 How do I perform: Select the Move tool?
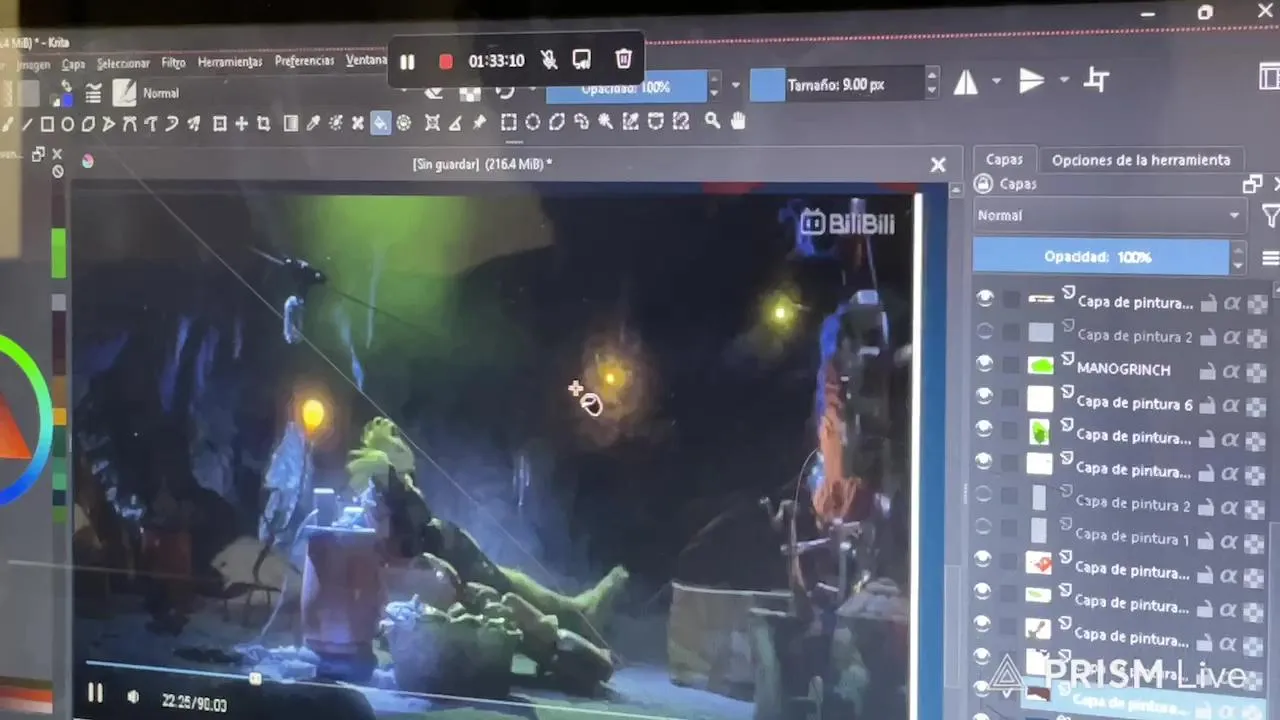(x=241, y=124)
